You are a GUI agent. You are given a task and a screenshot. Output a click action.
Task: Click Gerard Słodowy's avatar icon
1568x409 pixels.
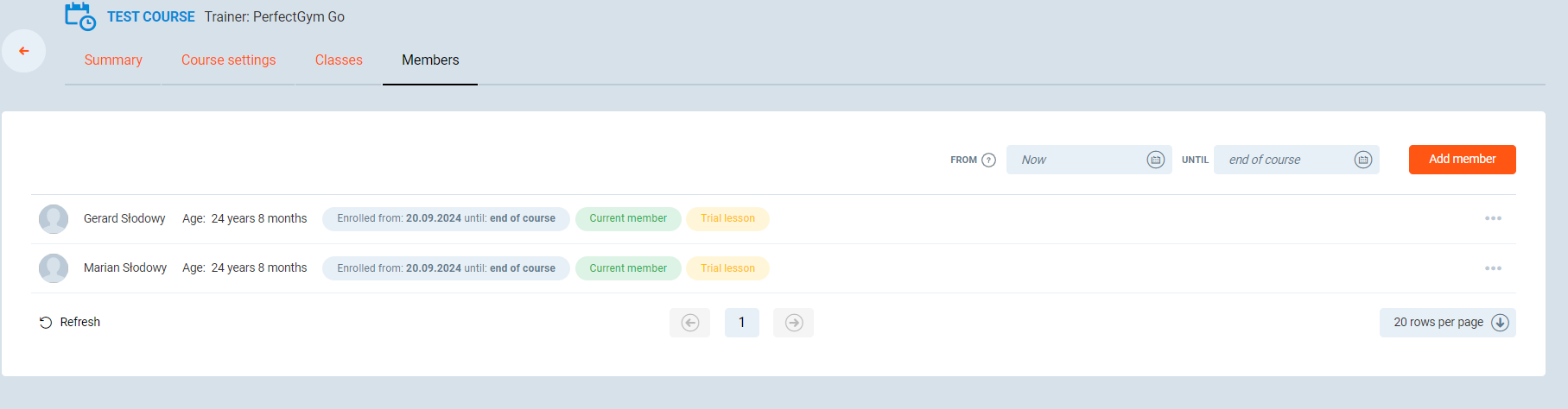(x=54, y=219)
